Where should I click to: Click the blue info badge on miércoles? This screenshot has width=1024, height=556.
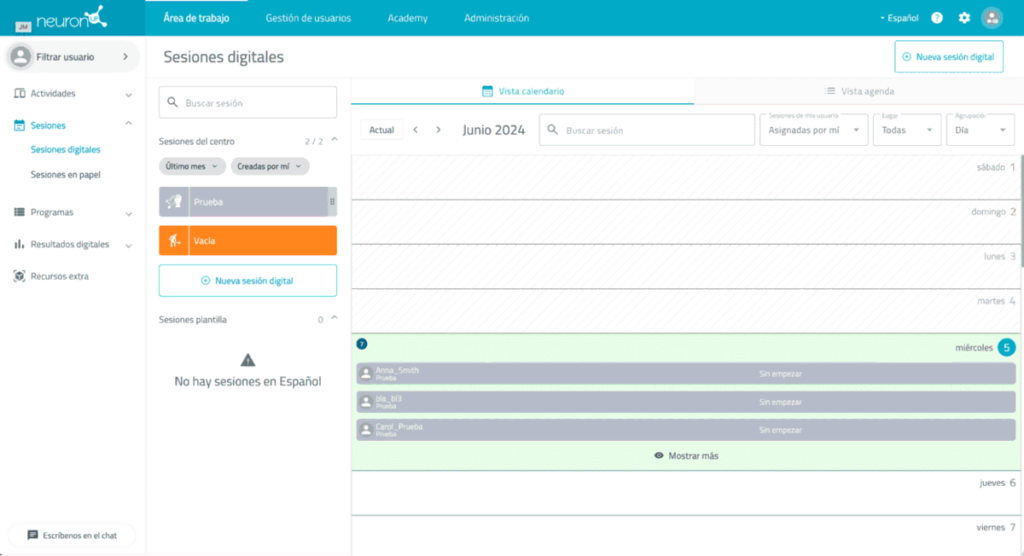(x=362, y=344)
